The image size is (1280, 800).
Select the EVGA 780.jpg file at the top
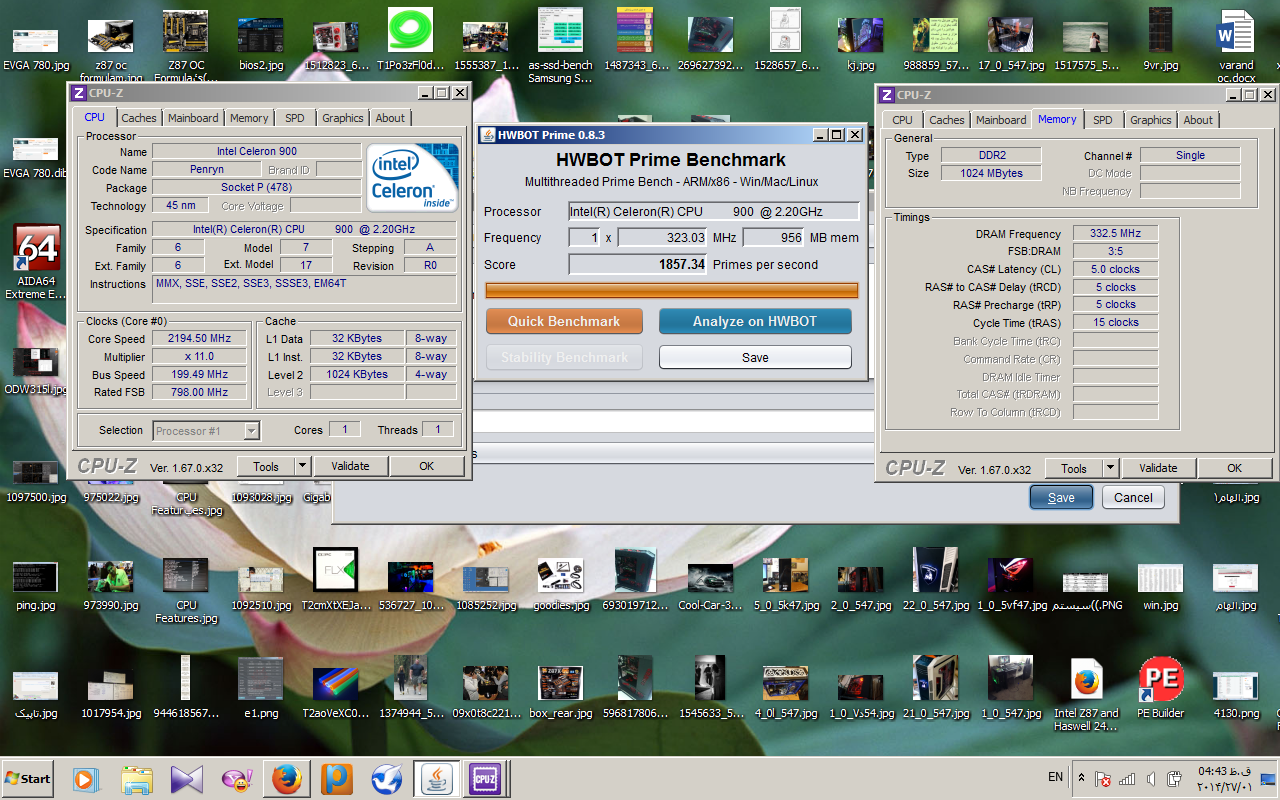click(x=36, y=48)
